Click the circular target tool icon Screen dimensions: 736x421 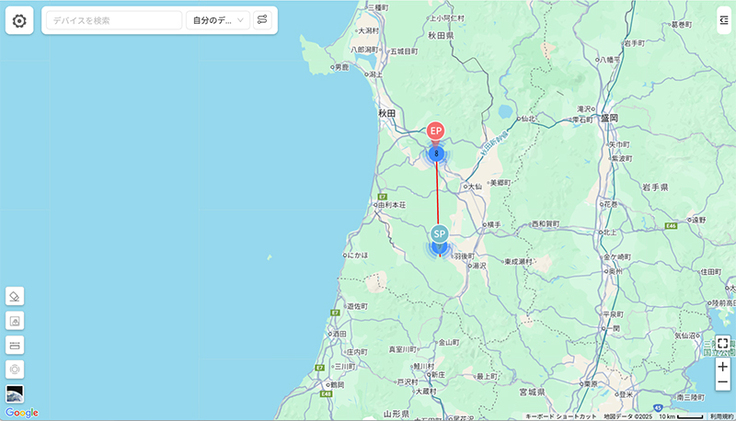15,370
